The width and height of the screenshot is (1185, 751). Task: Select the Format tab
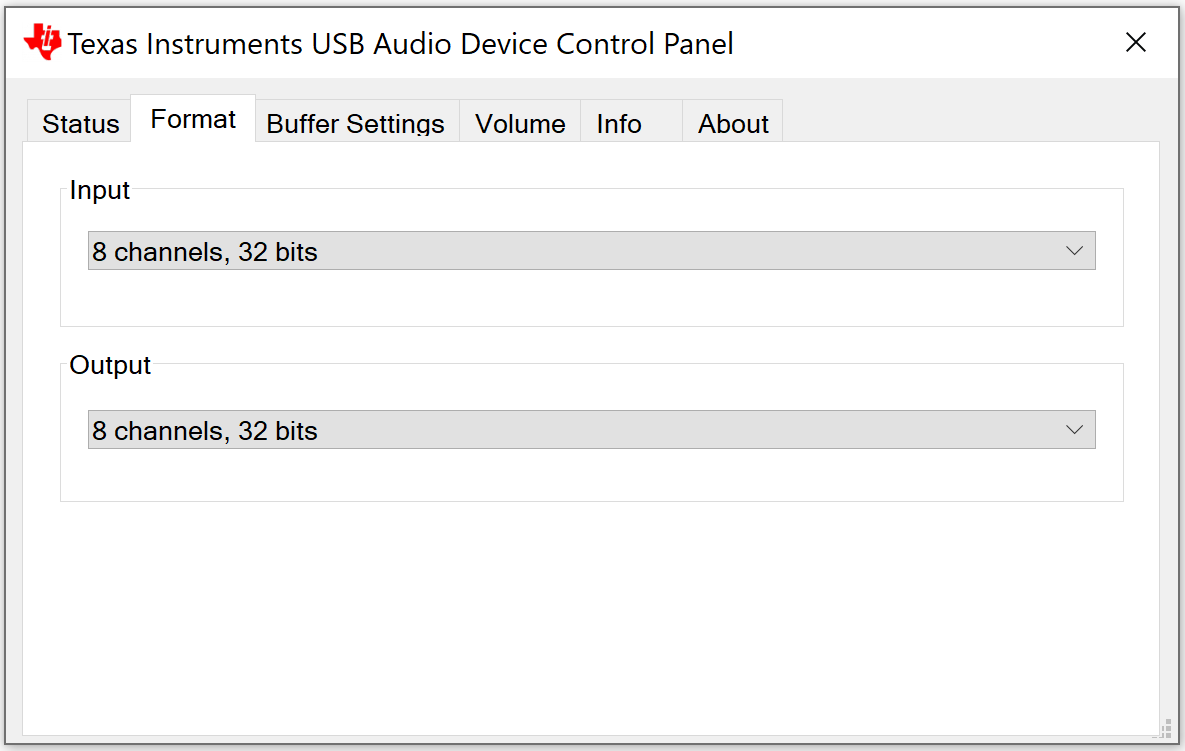[x=193, y=120]
